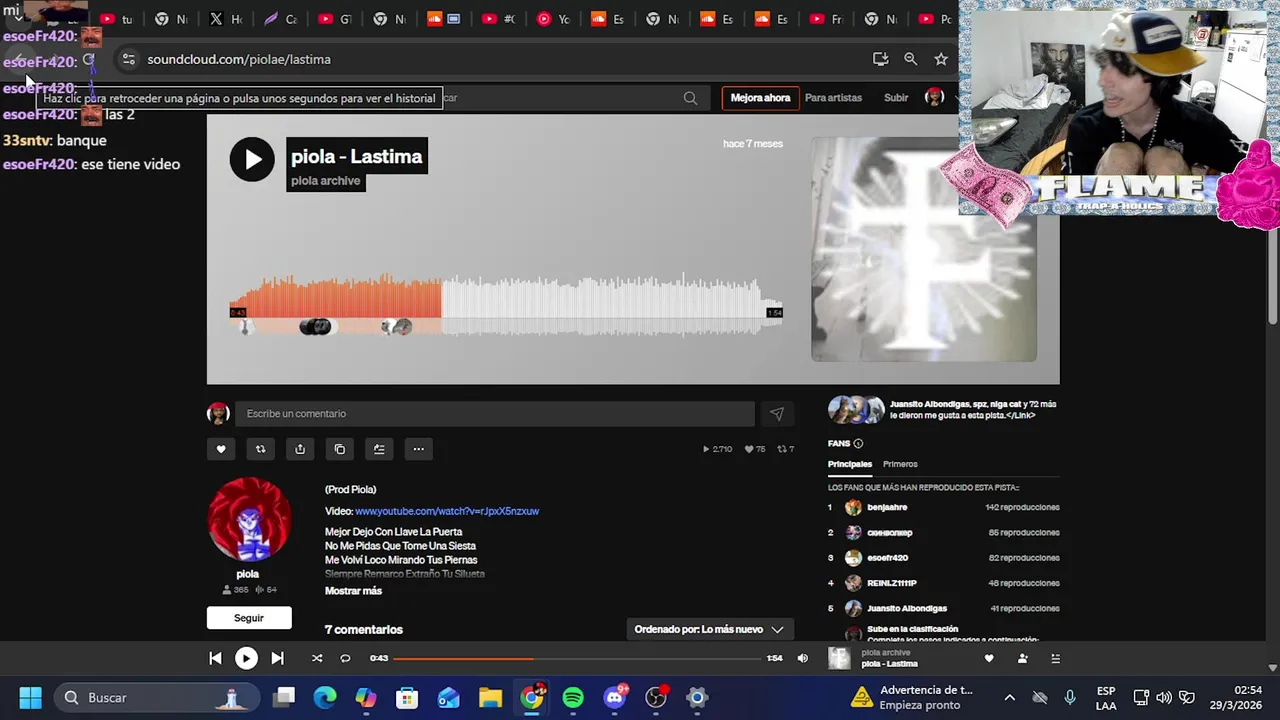1280x720 pixels.
Task: Seek within the track waveform
Action: (505, 306)
